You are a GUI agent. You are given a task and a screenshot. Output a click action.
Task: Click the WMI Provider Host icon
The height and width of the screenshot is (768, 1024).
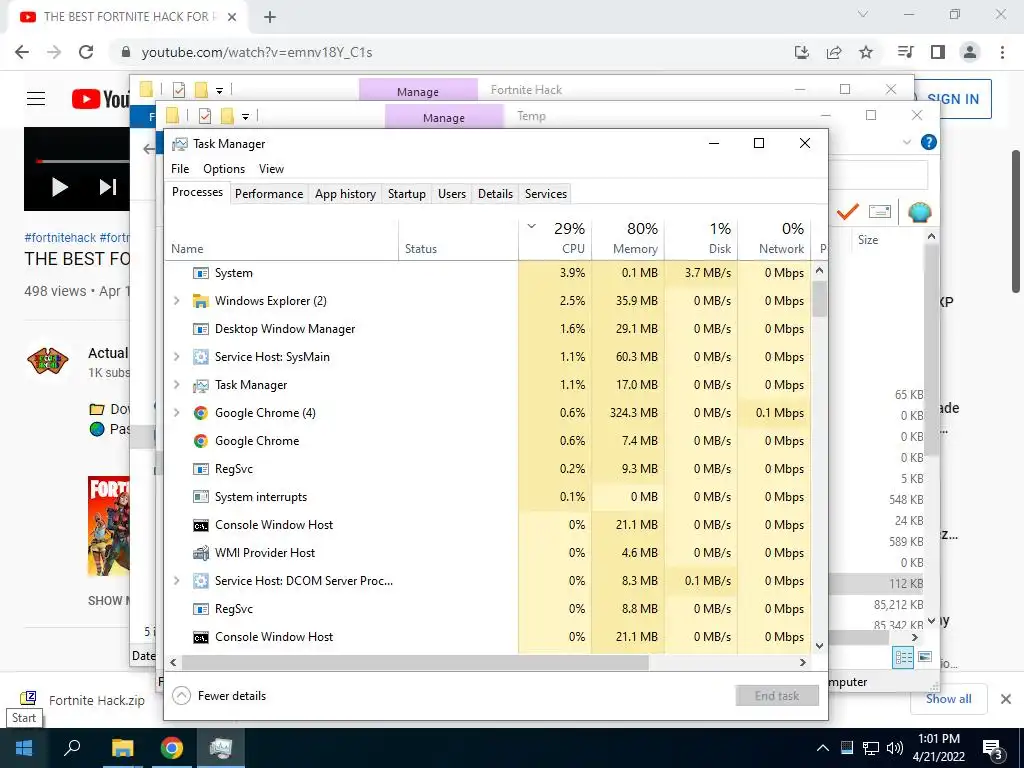coord(200,553)
